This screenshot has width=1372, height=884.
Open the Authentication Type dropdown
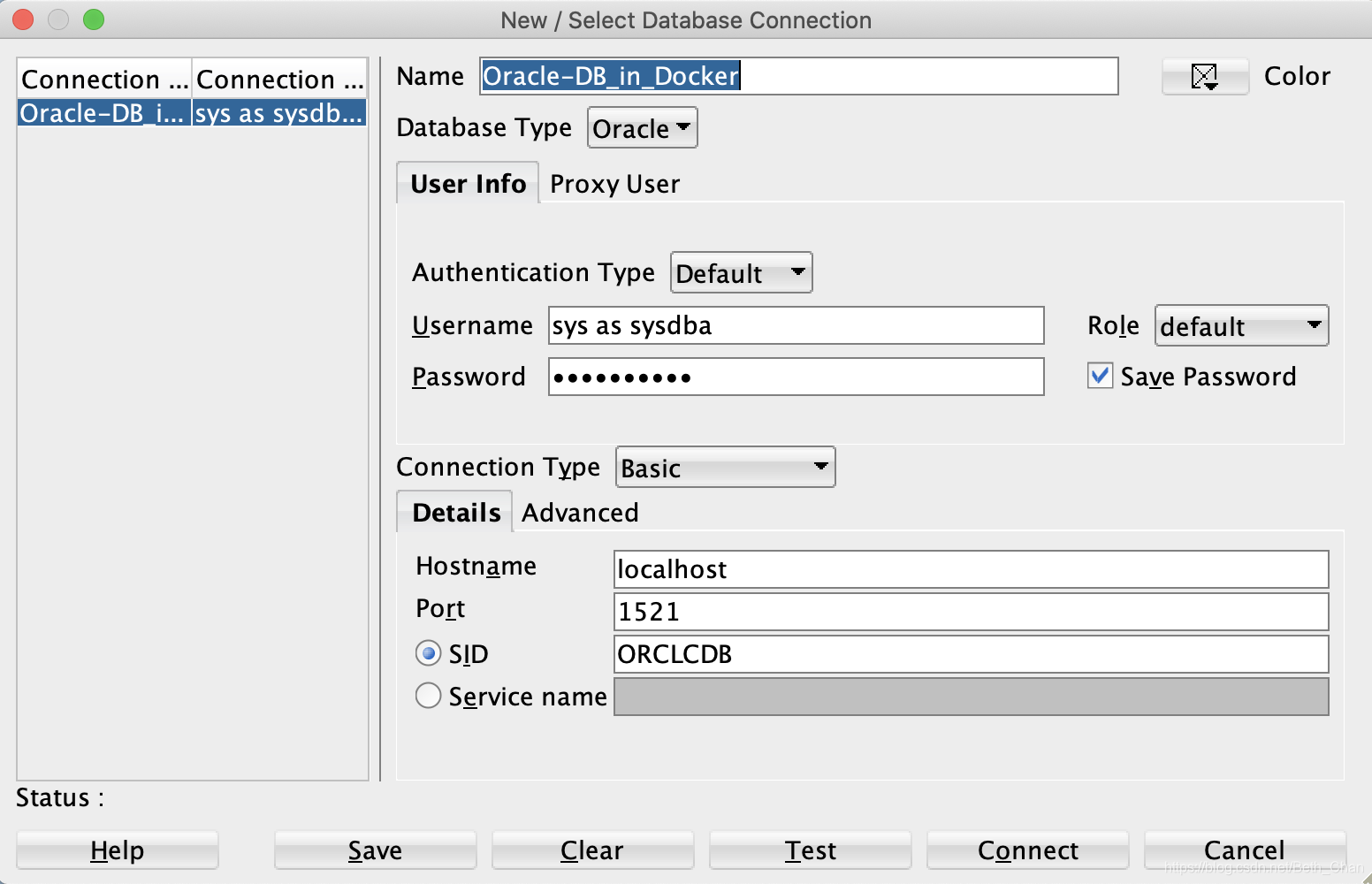point(741,273)
